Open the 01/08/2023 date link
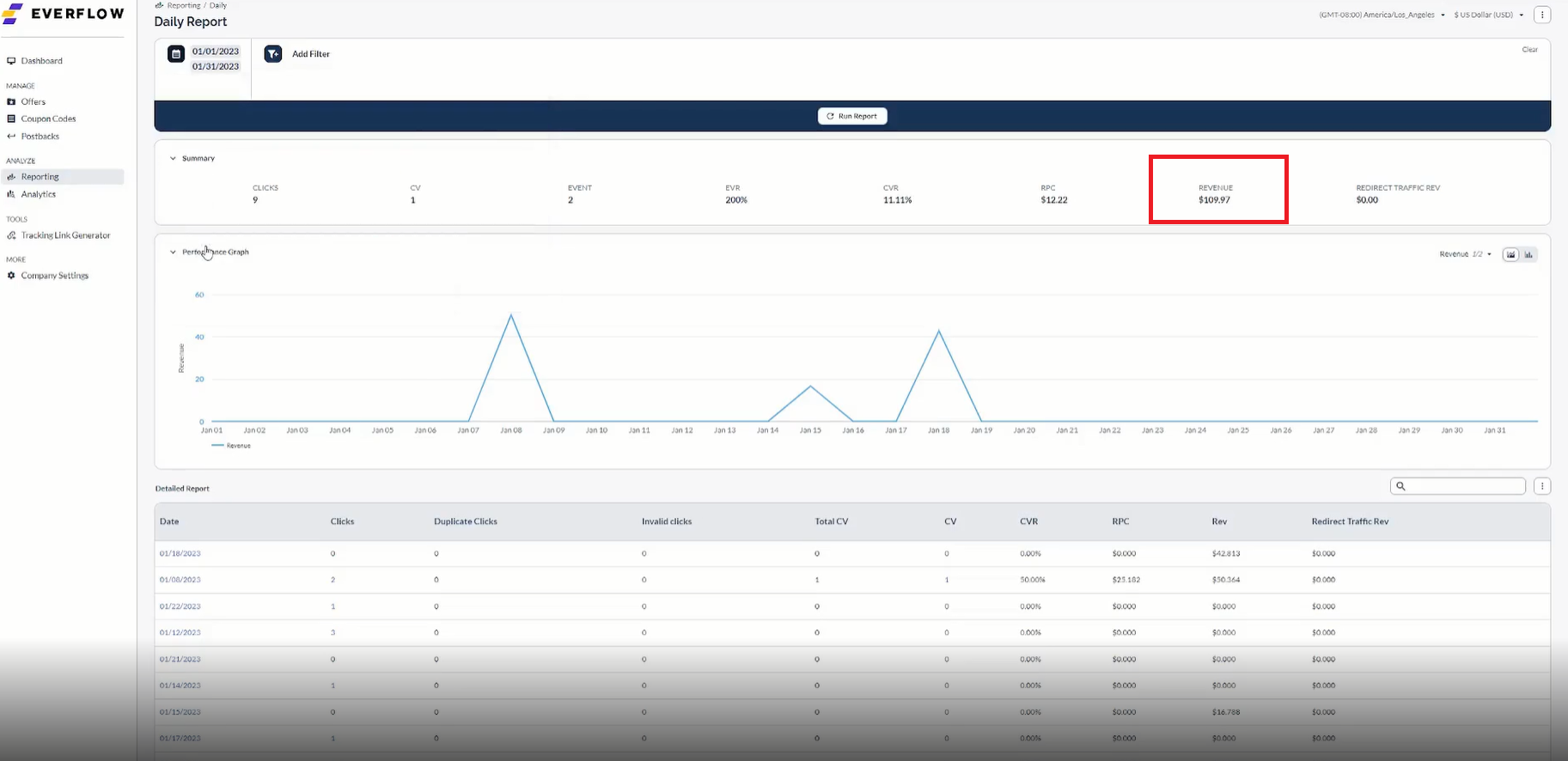Image resolution: width=1568 pixels, height=761 pixels. [180, 580]
